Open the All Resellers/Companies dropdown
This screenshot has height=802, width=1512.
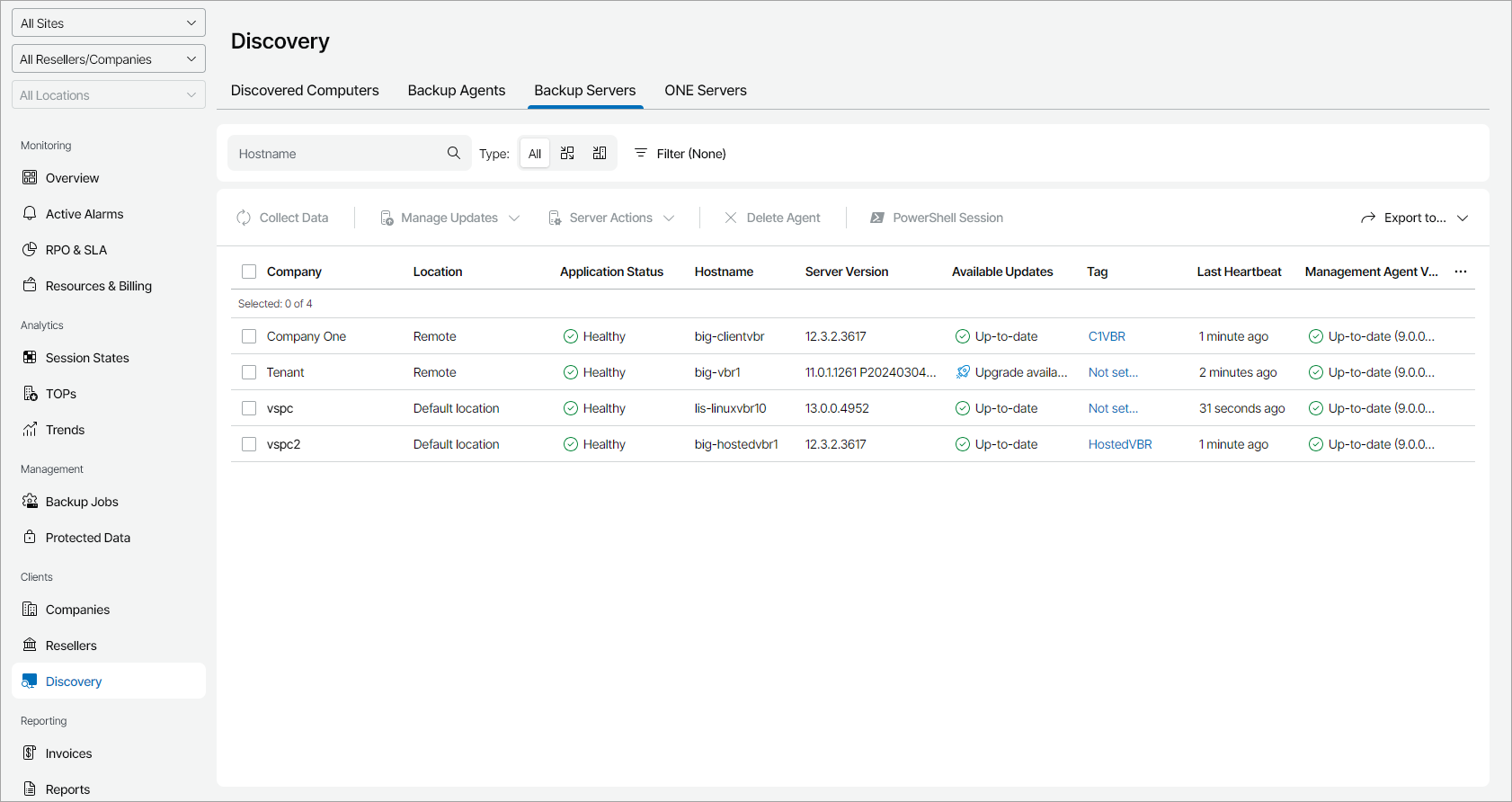pyautogui.click(x=108, y=59)
